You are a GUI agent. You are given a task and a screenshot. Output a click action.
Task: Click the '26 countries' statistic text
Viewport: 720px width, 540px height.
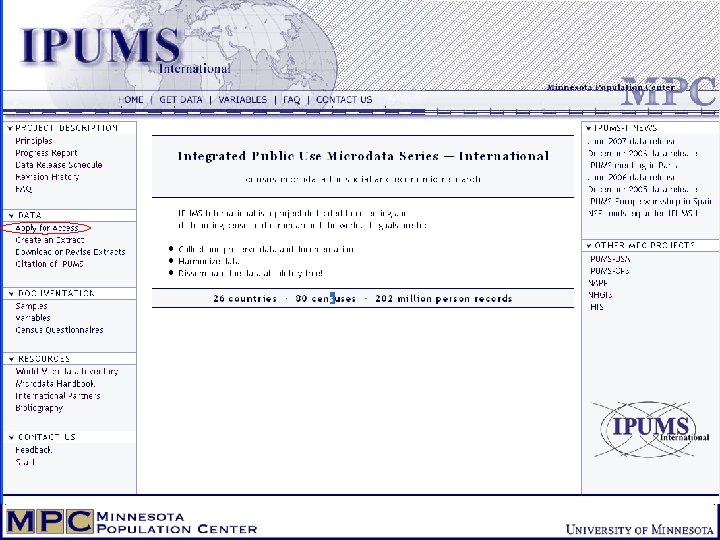[245, 299]
